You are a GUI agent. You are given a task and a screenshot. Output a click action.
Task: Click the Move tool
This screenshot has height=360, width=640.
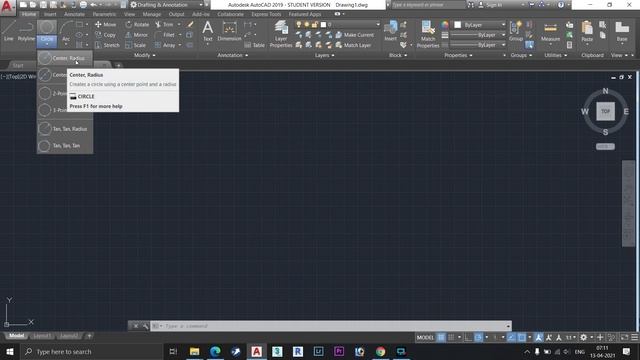(105, 24)
